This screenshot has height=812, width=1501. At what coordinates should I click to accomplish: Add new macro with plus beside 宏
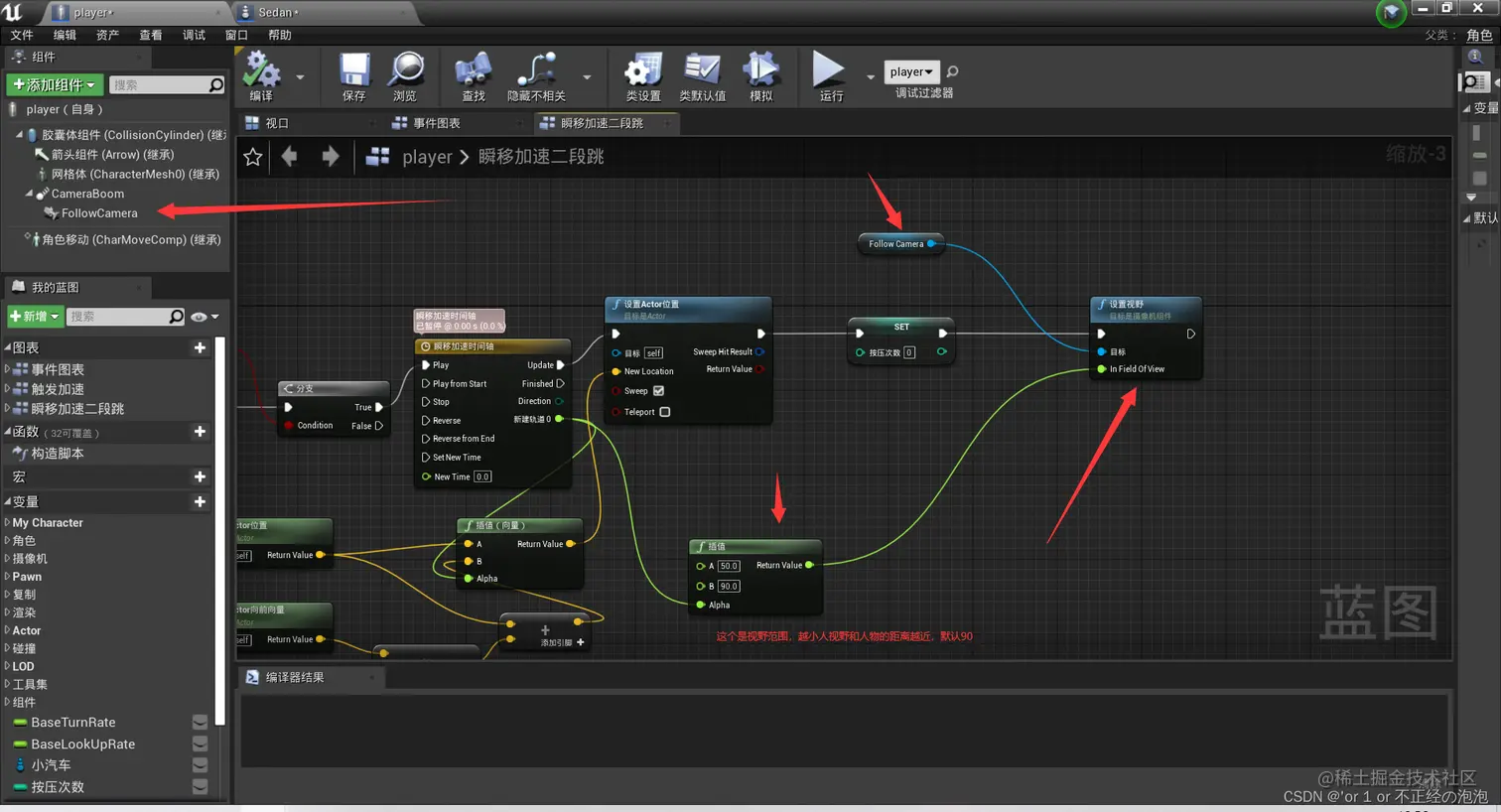(x=200, y=476)
